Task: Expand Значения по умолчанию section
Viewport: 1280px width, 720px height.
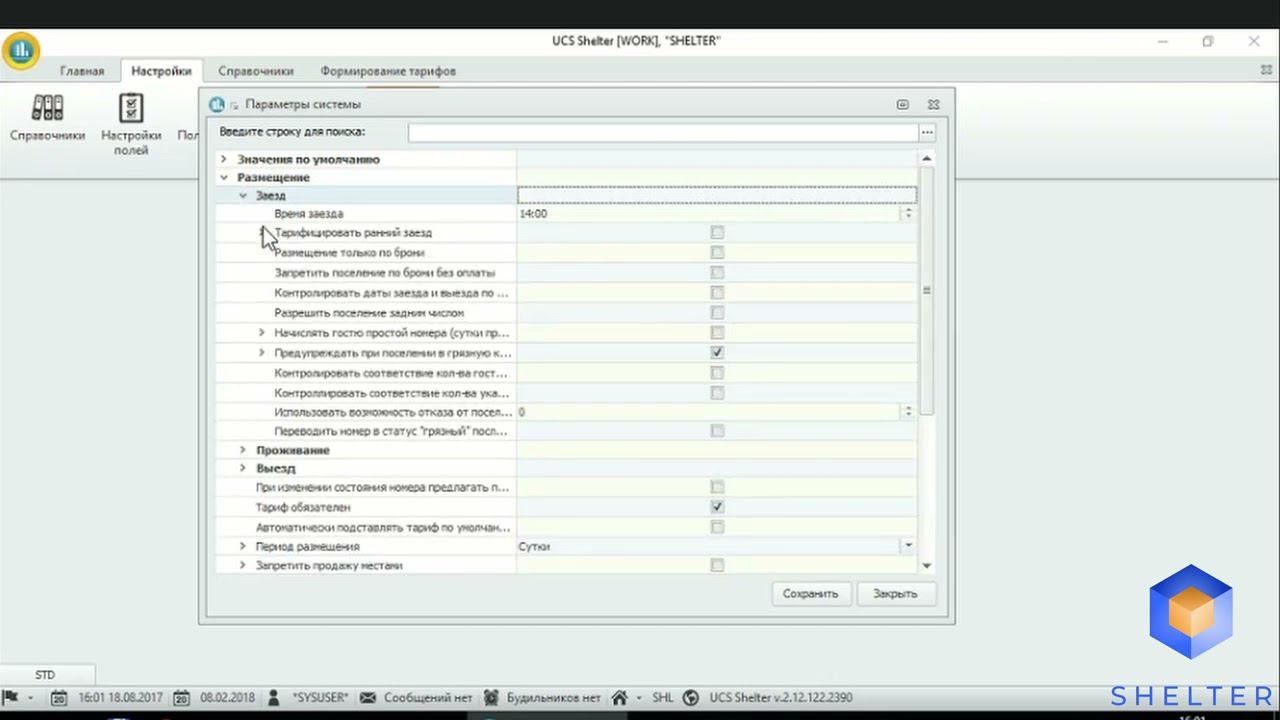Action: click(224, 159)
